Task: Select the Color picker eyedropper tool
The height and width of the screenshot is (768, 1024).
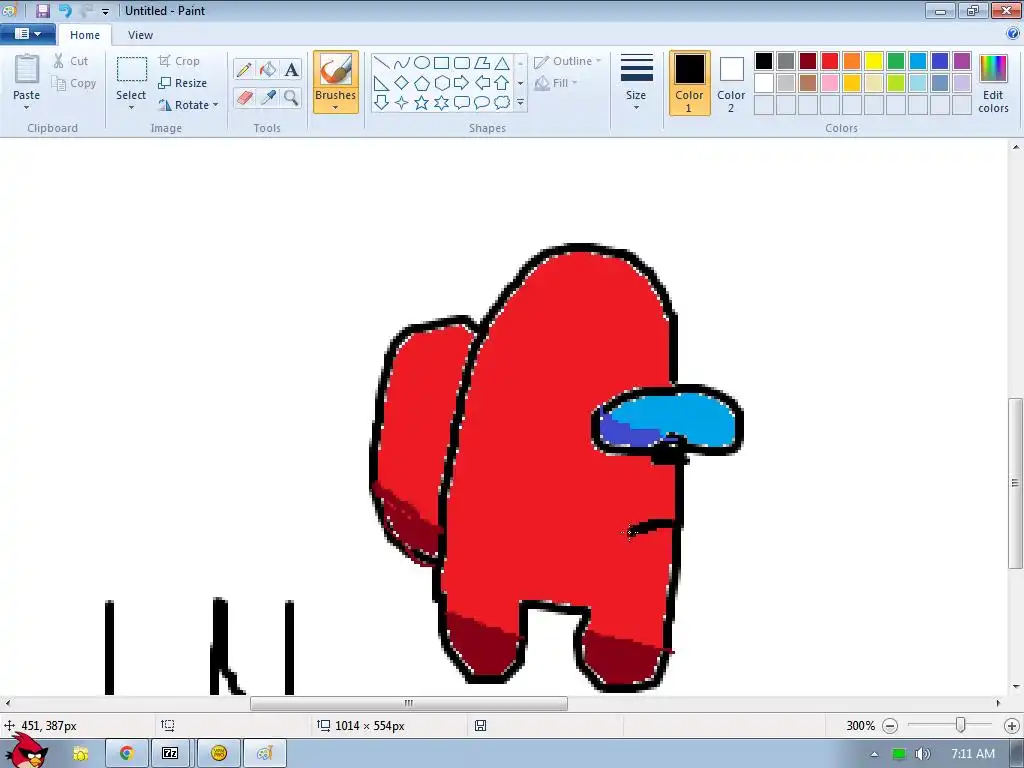Action: coord(268,97)
